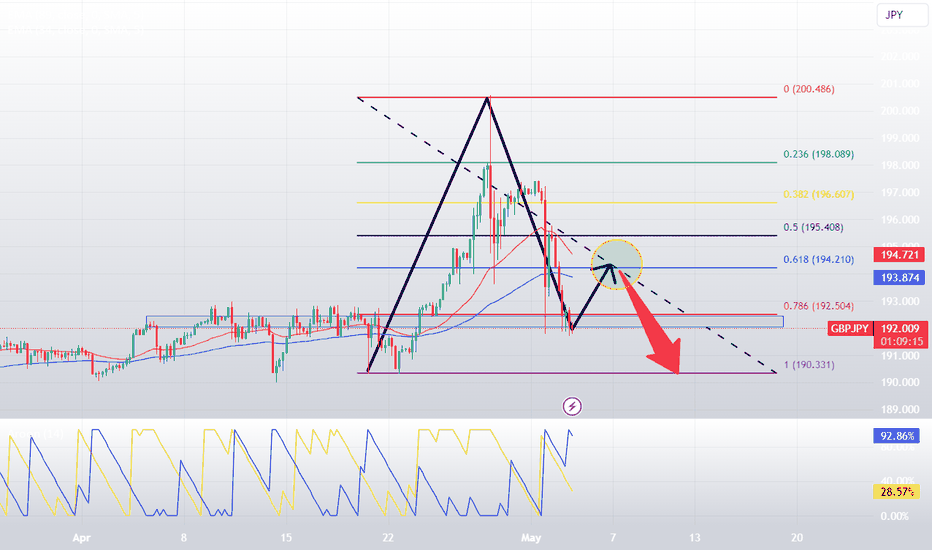Click date 13 on time axis
This screenshot has width=932, height=550.
tap(694, 538)
